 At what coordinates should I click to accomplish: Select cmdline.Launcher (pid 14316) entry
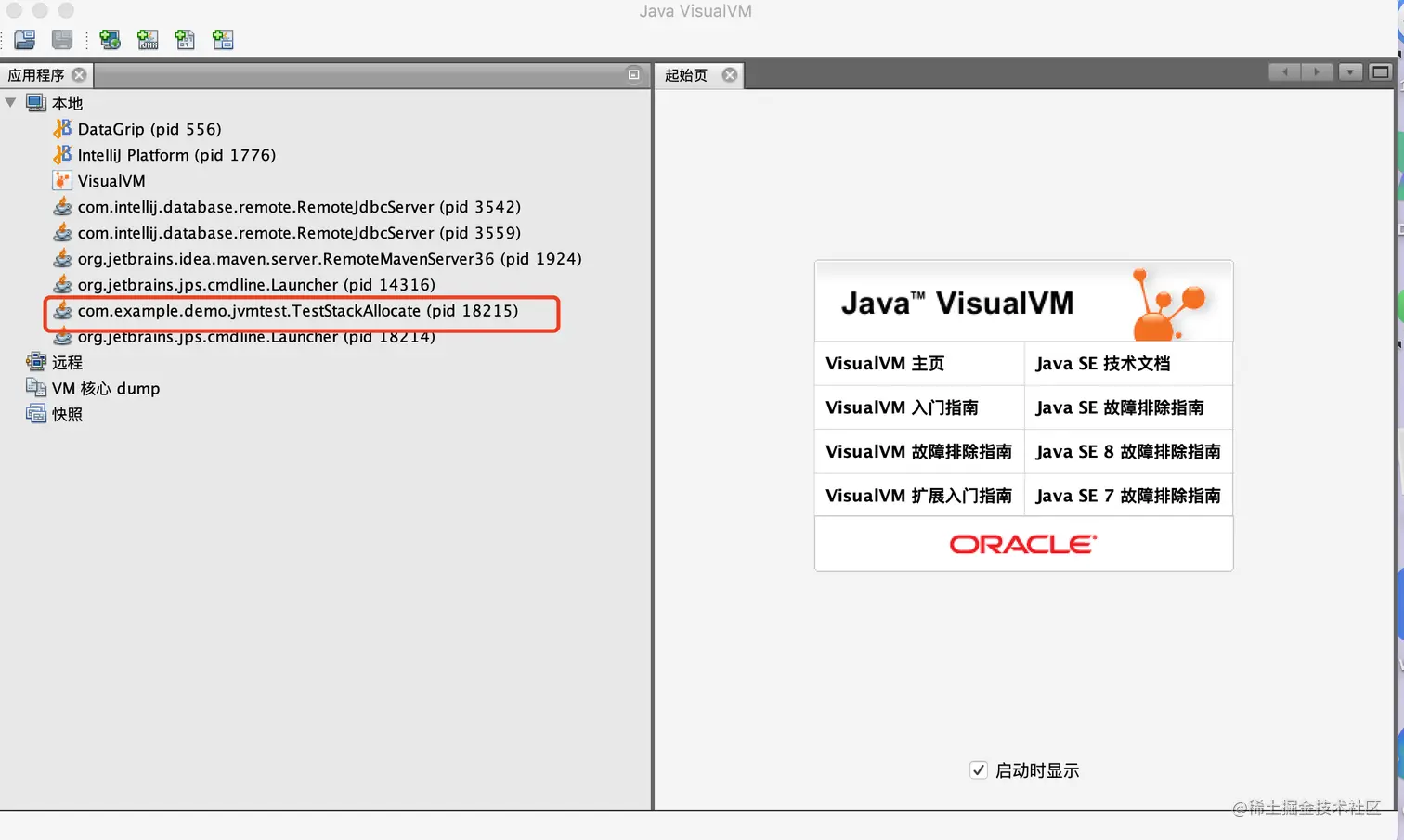[x=256, y=285]
